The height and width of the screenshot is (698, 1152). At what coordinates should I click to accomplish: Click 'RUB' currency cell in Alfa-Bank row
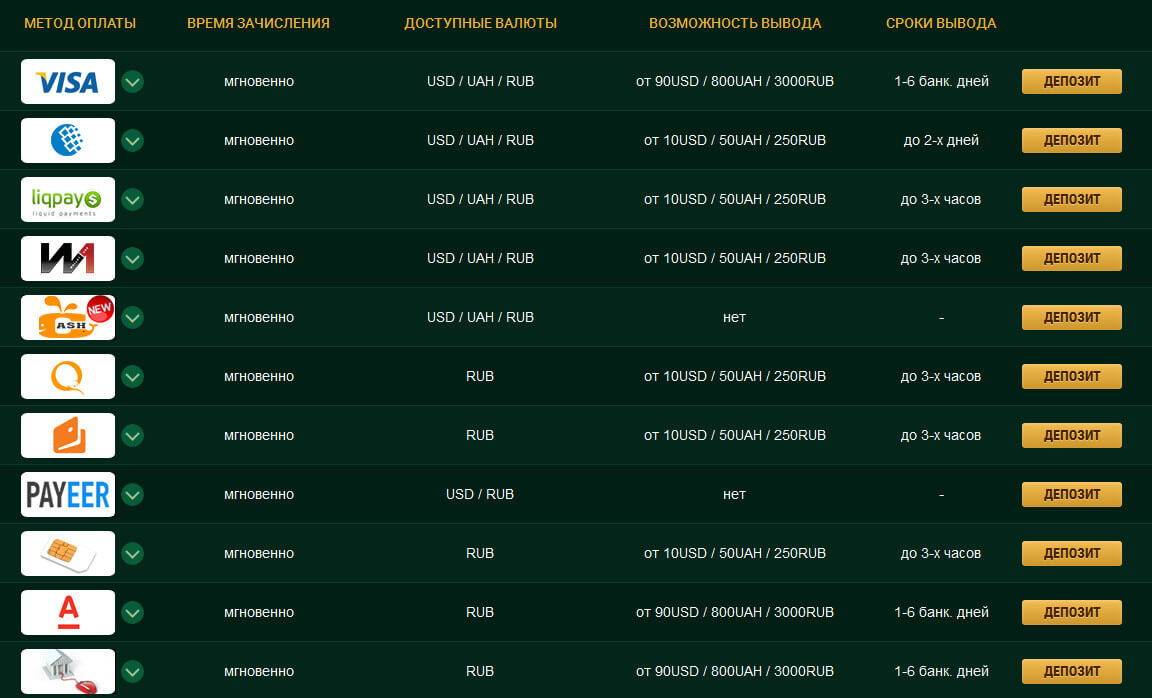(x=480, y=612)
